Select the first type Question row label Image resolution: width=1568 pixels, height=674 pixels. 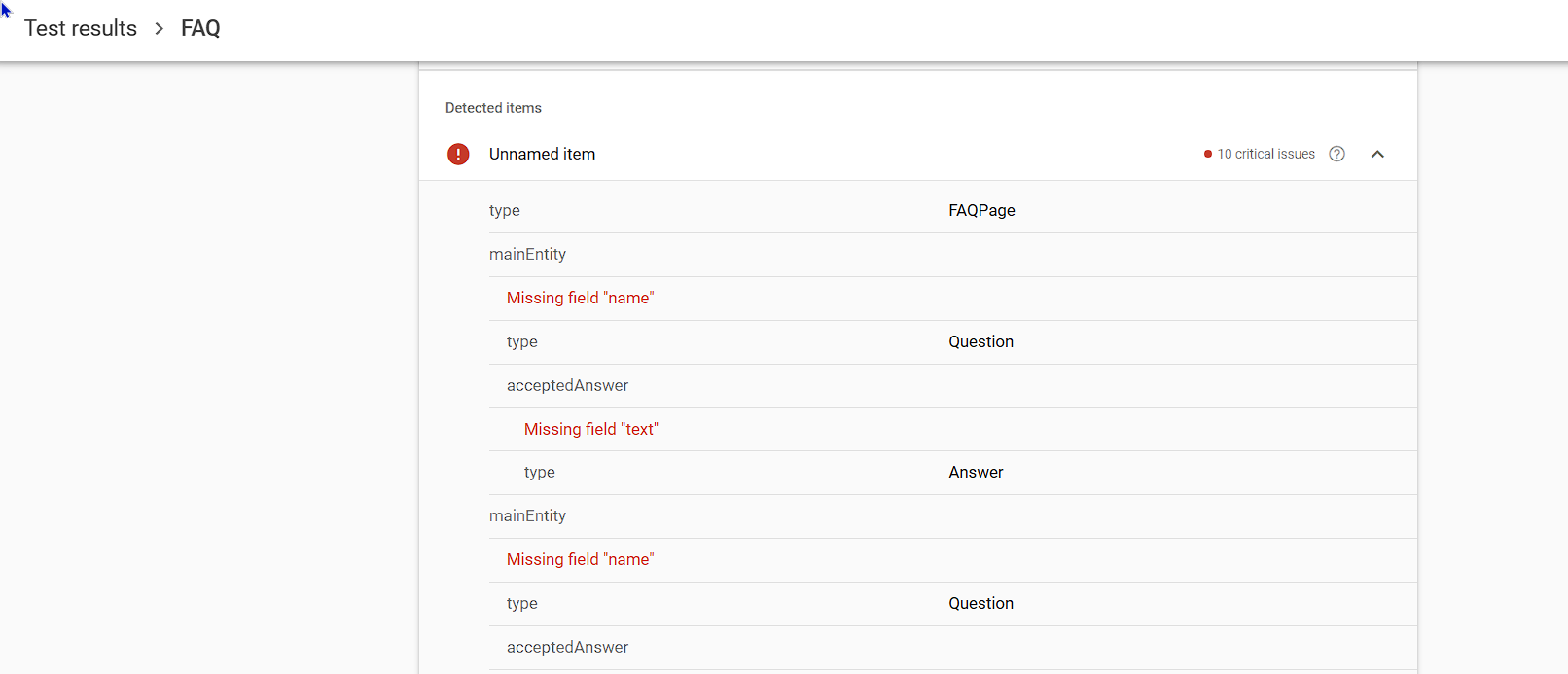point(522,341)
